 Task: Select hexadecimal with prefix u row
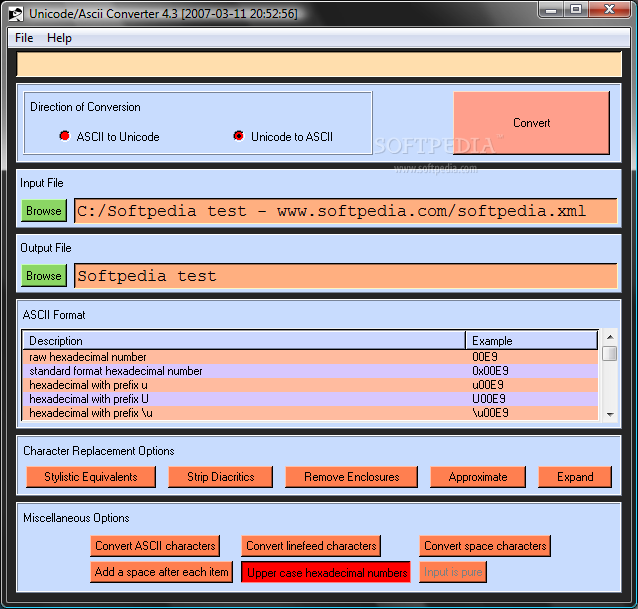pos(310,385)
